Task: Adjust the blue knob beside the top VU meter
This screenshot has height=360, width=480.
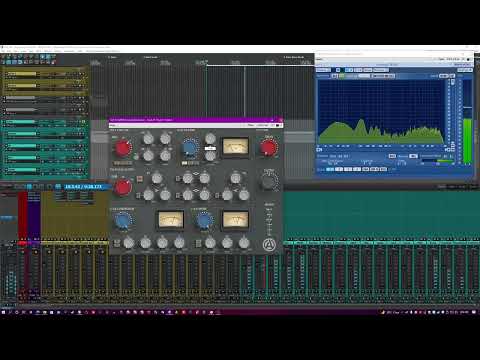Action: click(190, 148)
